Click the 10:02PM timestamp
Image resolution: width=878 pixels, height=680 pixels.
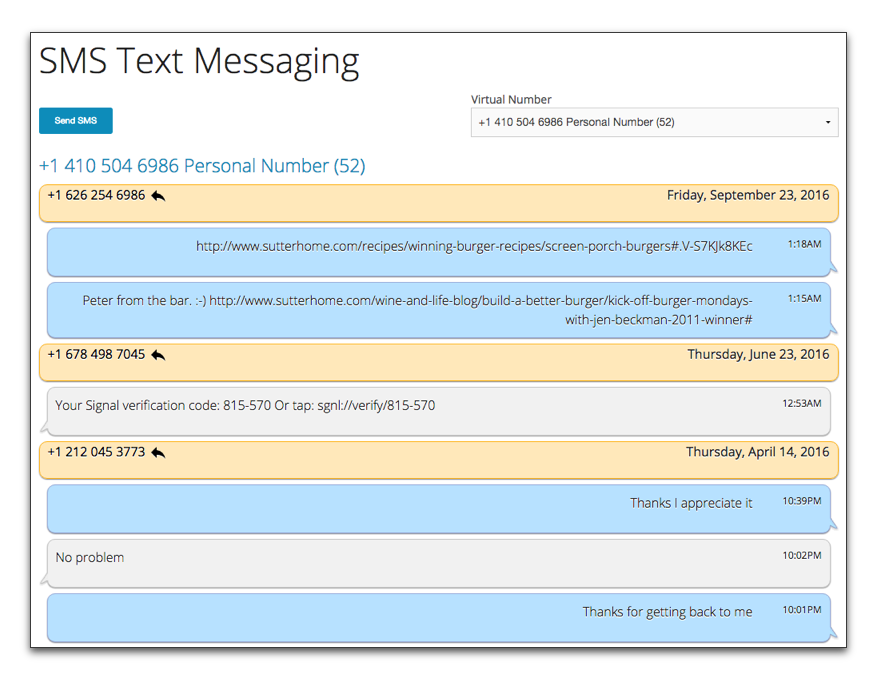tap(802, 555)
